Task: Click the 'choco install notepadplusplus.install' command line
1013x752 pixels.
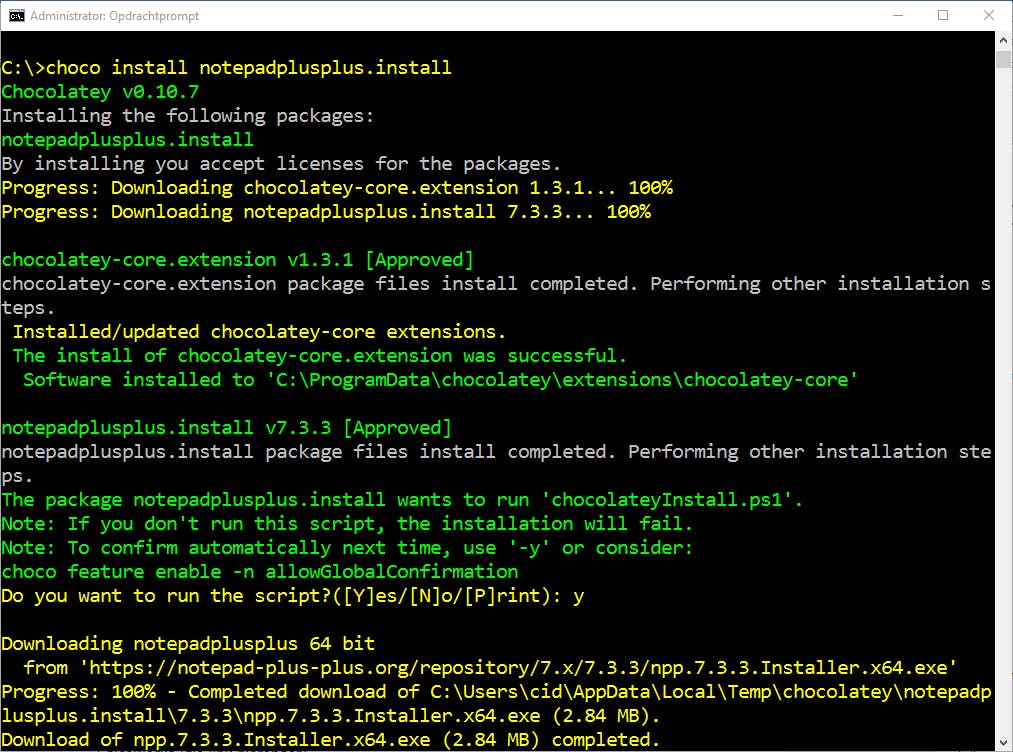Action: point(227,67)
